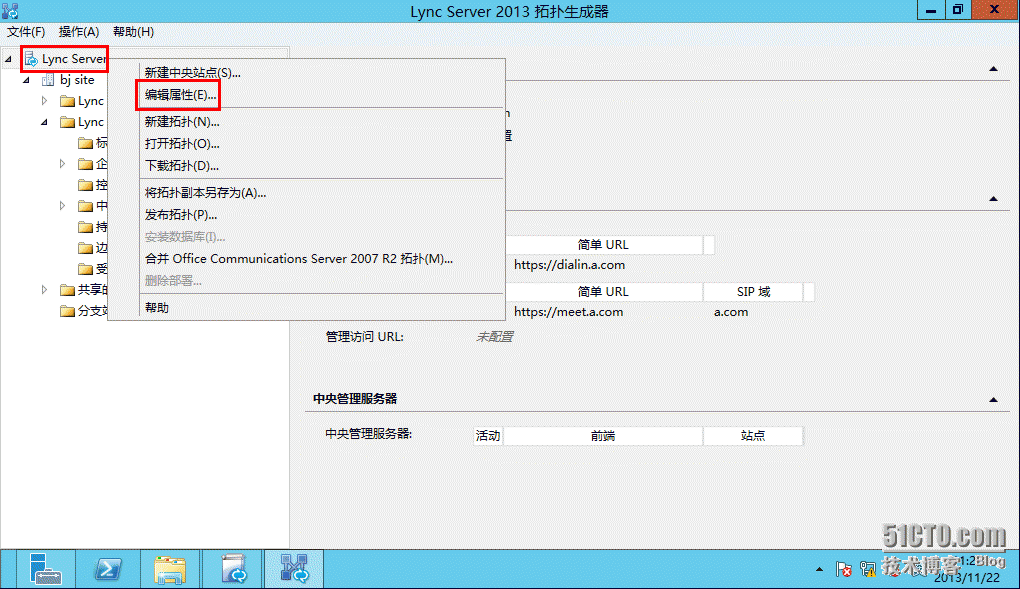The image size is (1020, 589).
Task: Expand the 企 folder node
Action: pyautogui.click(x=62, y=163)
